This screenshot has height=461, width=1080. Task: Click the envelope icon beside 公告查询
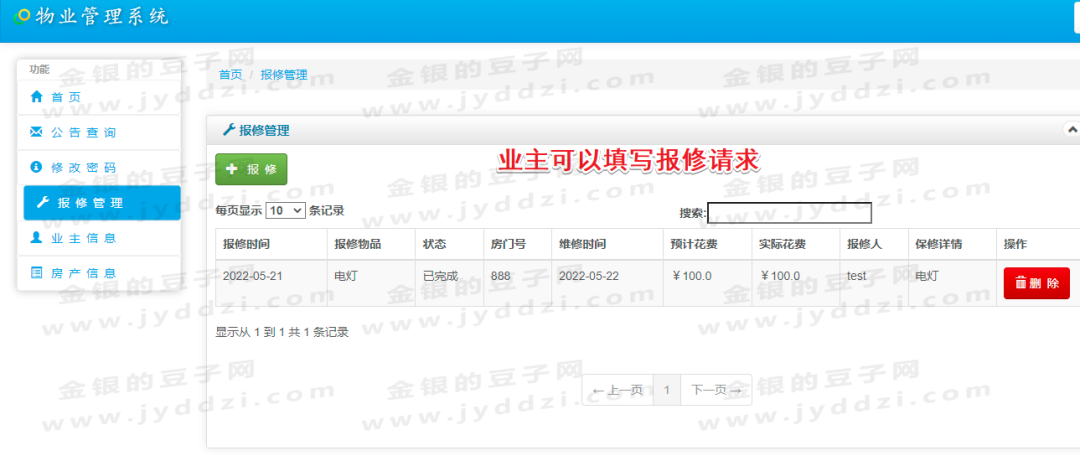click(37, 132)
